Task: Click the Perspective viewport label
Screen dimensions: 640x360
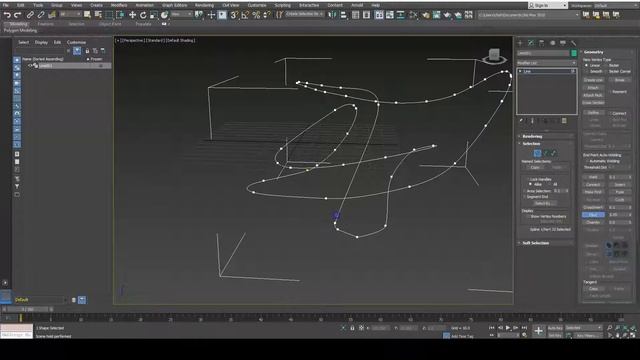Action: pyautogui.click(x=133, y=40)
